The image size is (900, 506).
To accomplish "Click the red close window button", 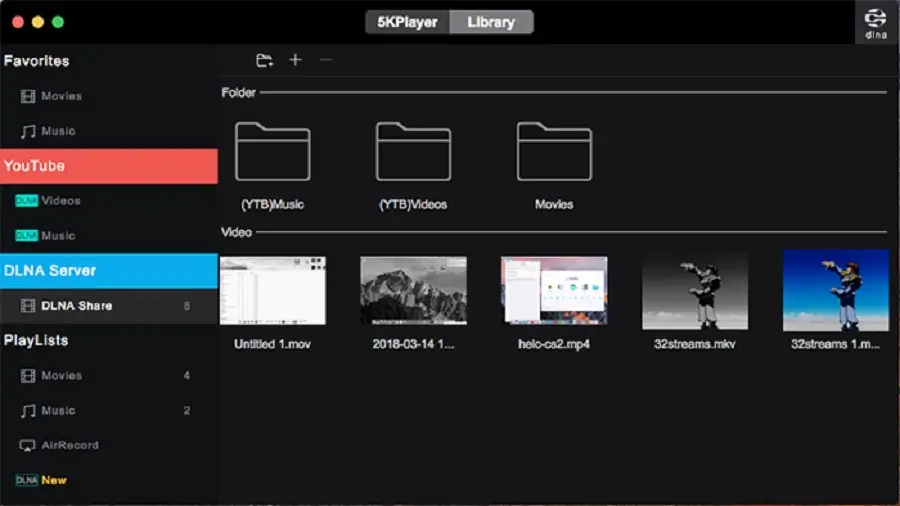I will [x=18, y=22].
